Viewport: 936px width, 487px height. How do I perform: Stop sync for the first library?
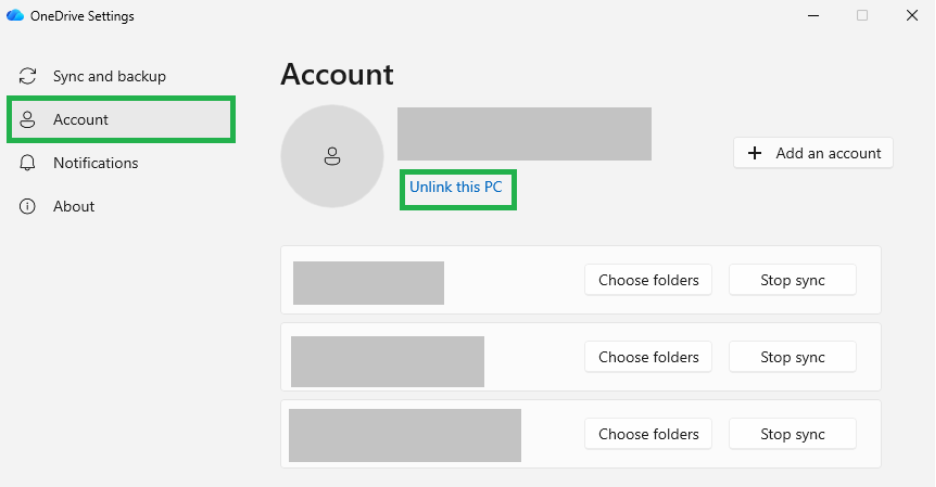[x=792, y=280]
